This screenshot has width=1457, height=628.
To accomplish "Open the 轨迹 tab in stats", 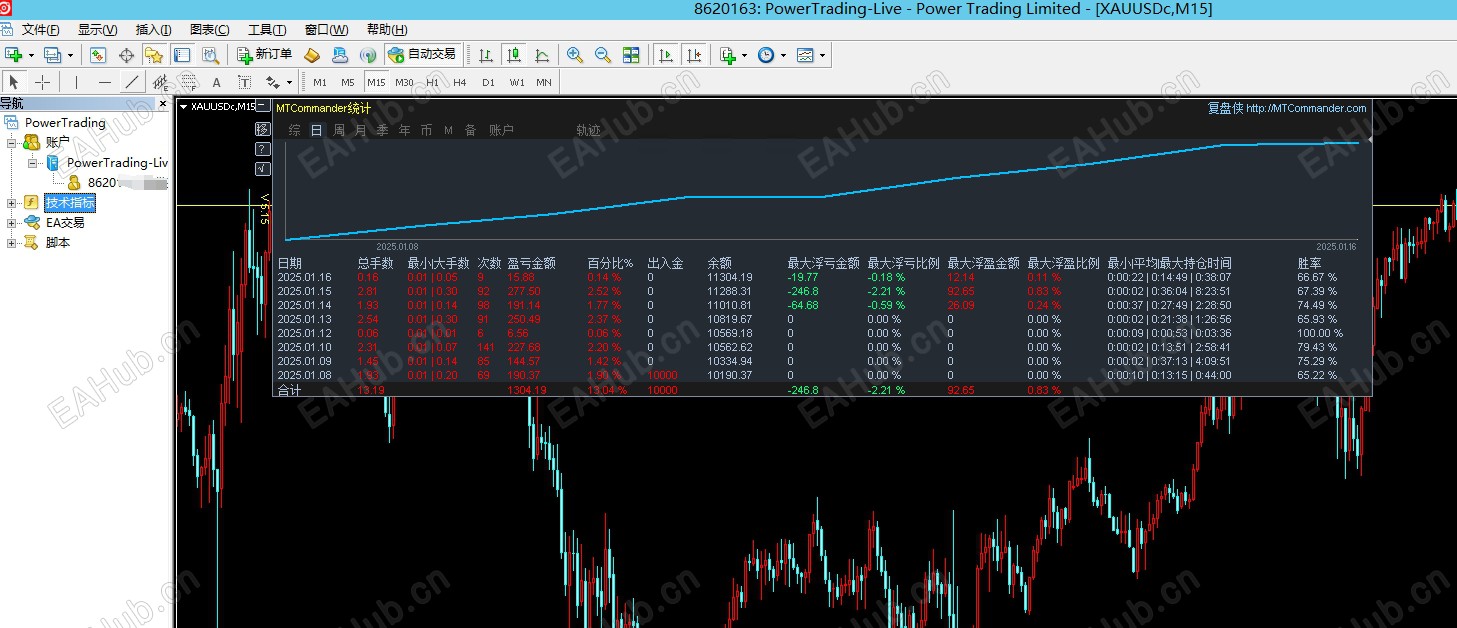I will pos(588,130).
